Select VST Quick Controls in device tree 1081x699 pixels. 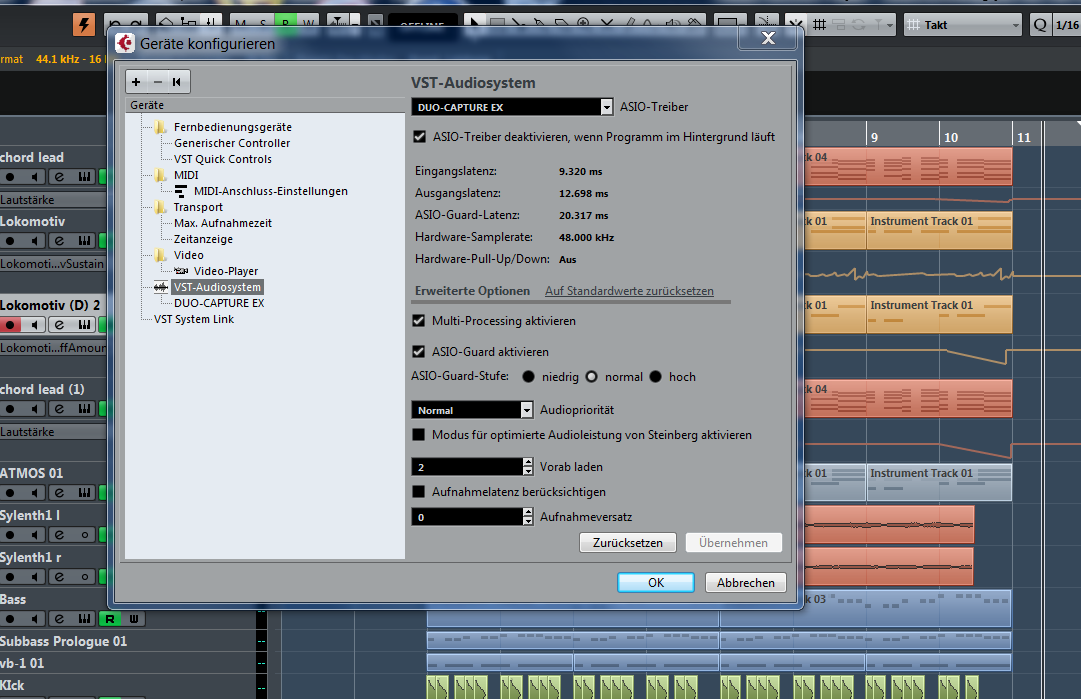(x=223, y=159)
